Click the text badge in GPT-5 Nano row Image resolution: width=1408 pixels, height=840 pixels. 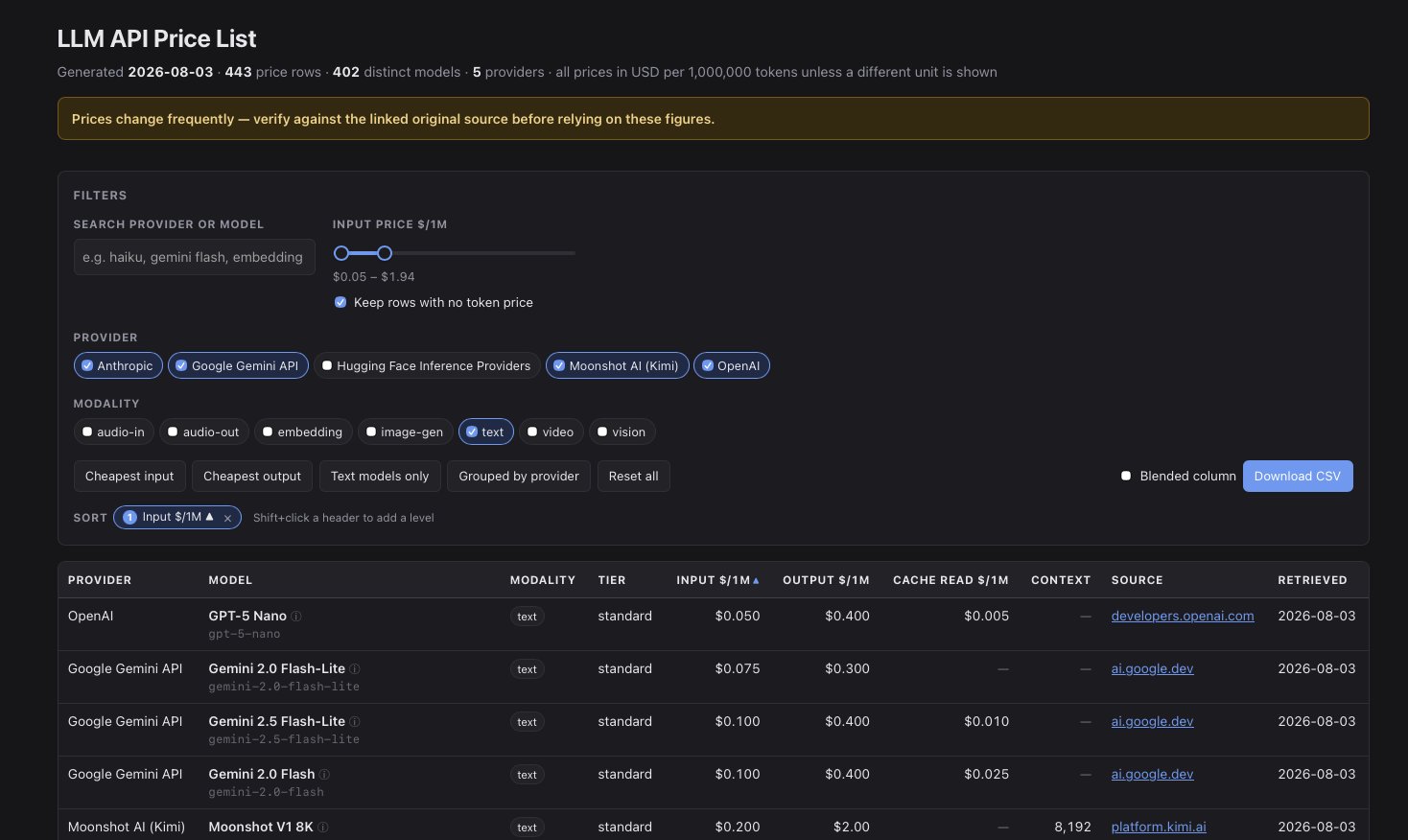[x=528, y=617]
